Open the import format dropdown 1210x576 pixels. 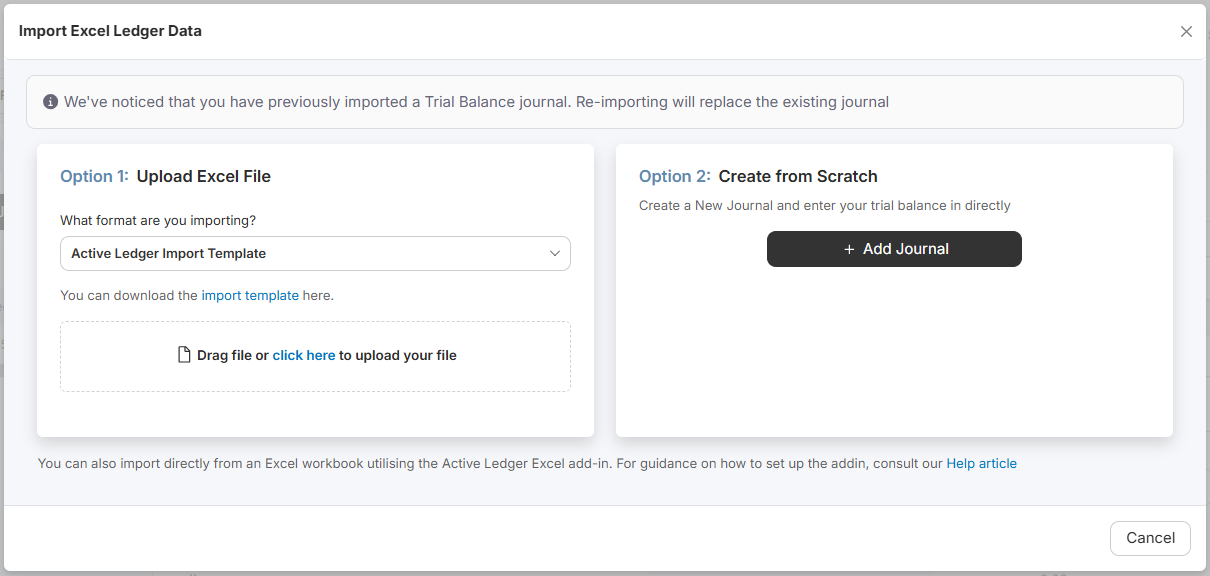[315, 254]
